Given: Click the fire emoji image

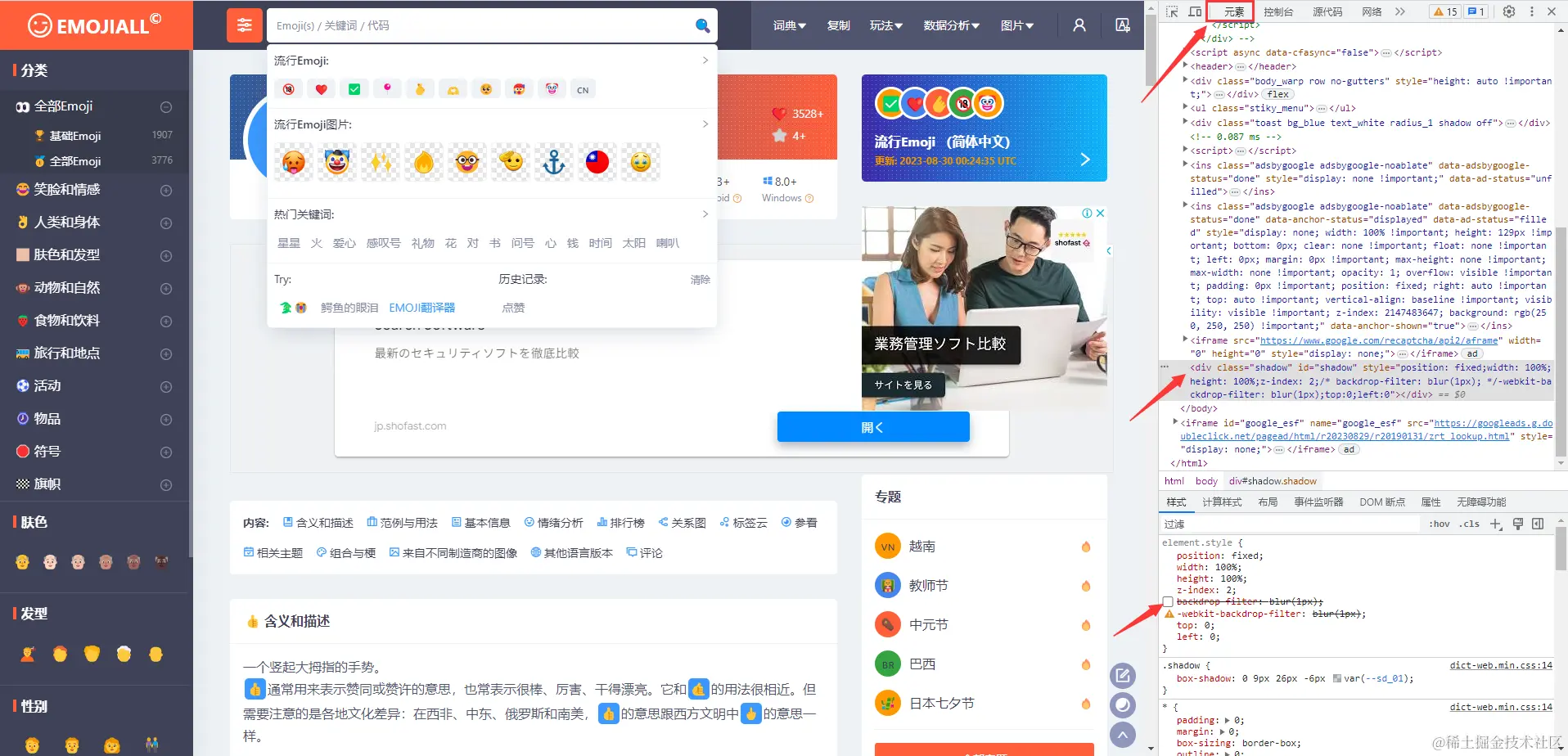Looking at the screenshot, I should [x=424, y=162].
